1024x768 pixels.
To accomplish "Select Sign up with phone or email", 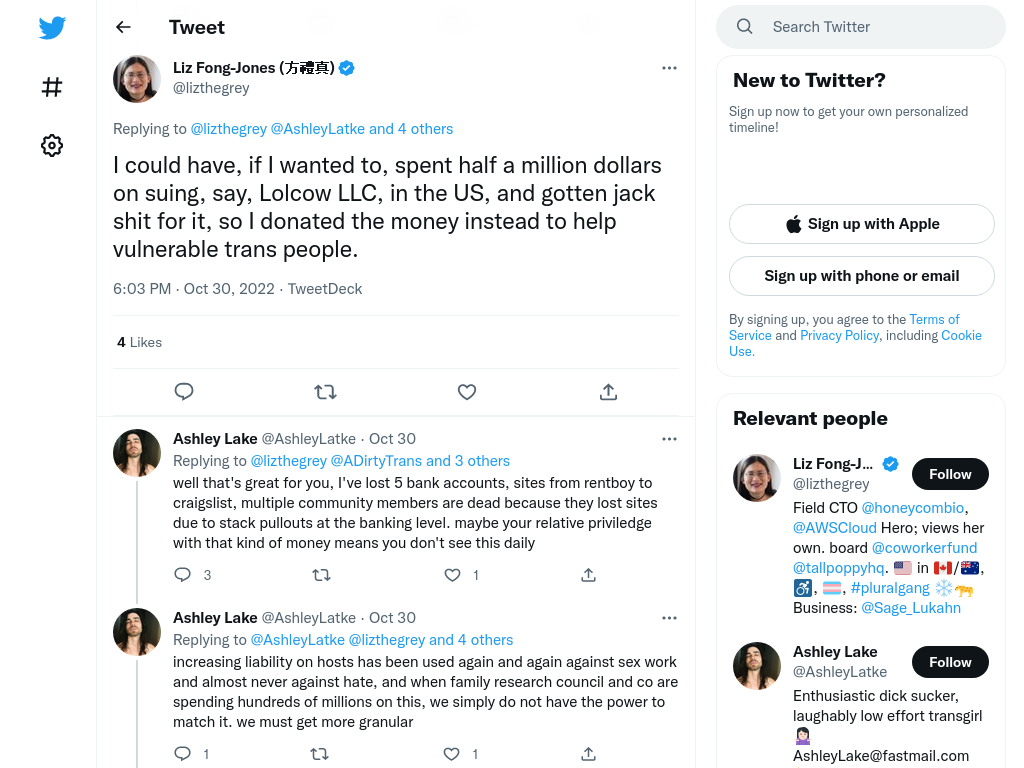I will point(862,276).
